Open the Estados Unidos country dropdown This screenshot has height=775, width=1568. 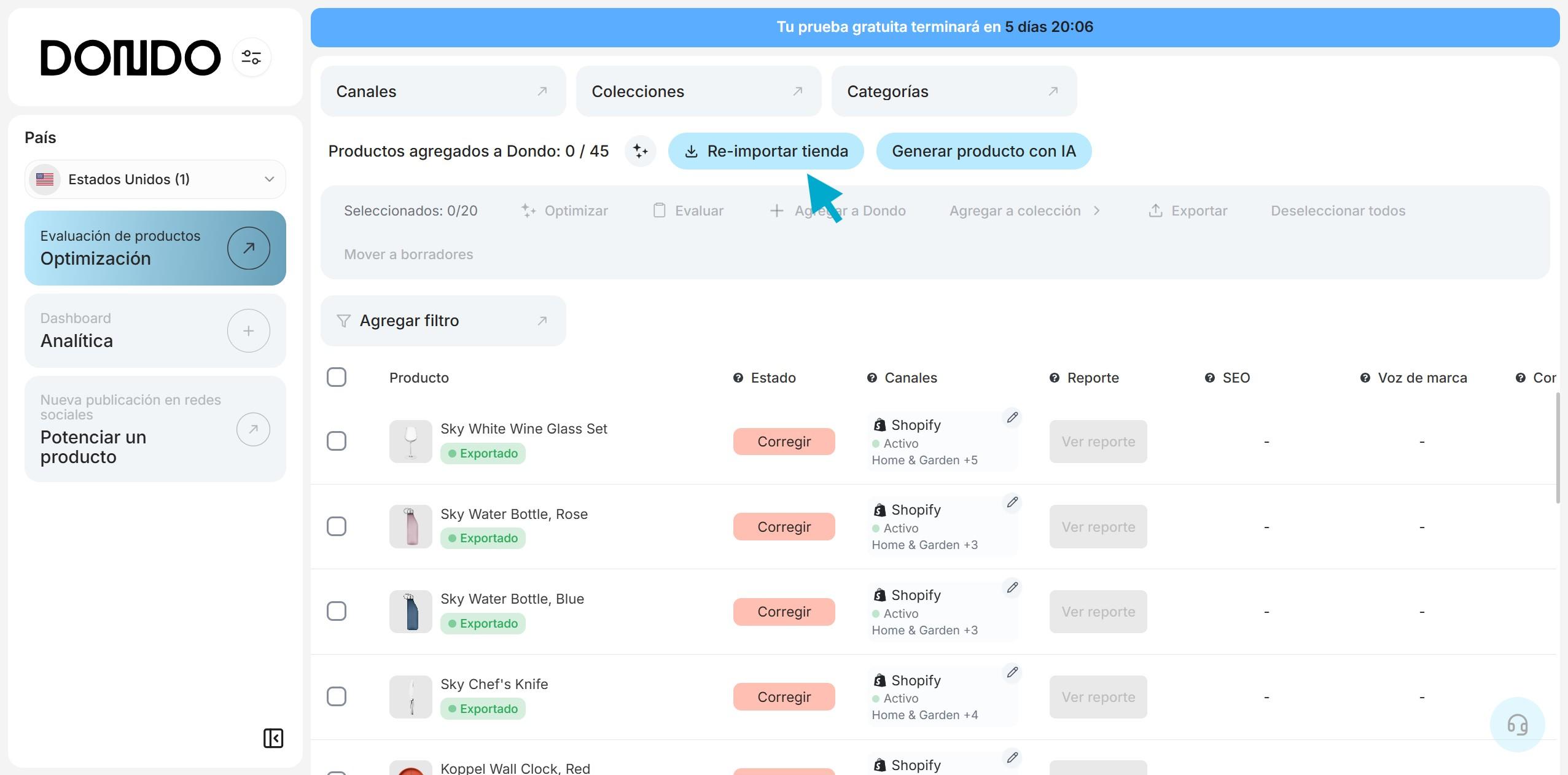tap(155, 179)
